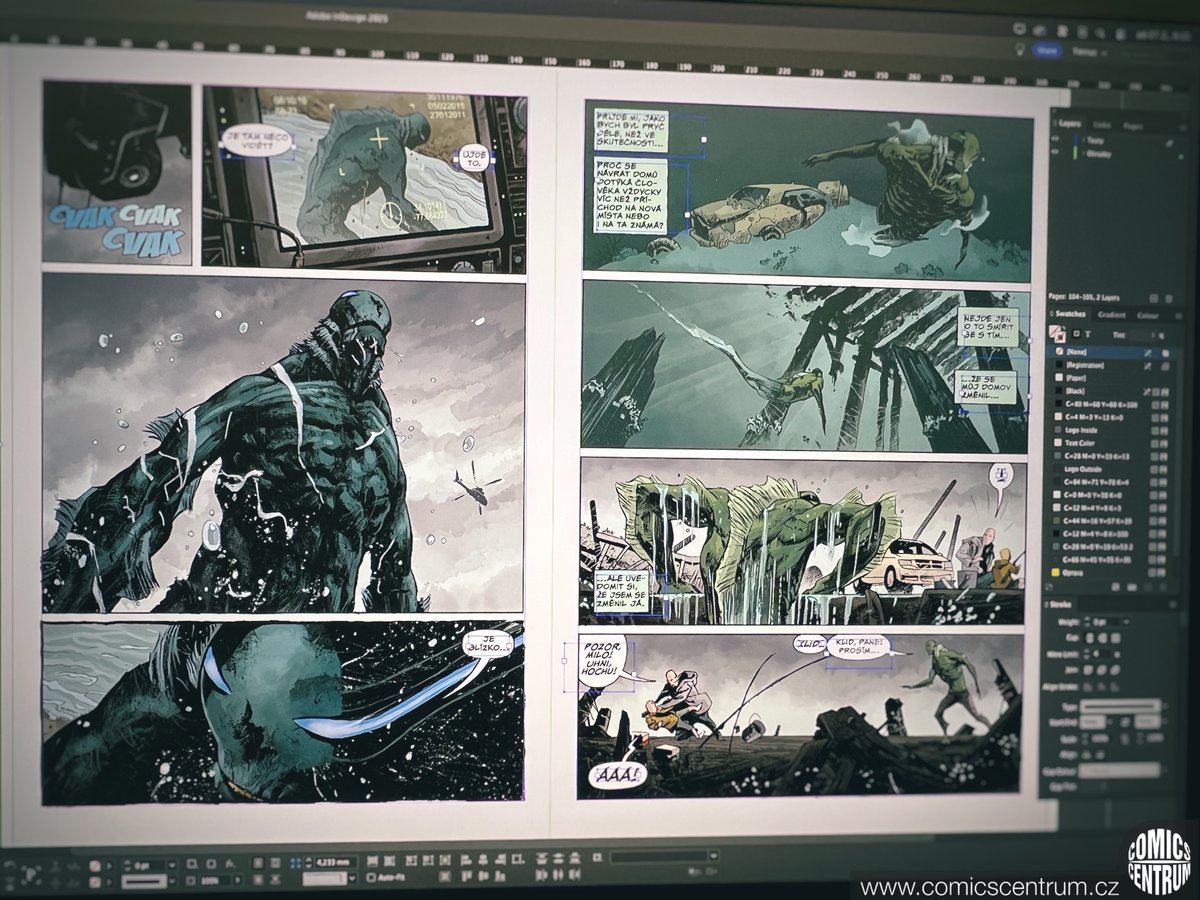Viewport: 1200px width, 900px height.
Task: Open stroke weight dropdown in control bar
Action: (x=172, y=865)
